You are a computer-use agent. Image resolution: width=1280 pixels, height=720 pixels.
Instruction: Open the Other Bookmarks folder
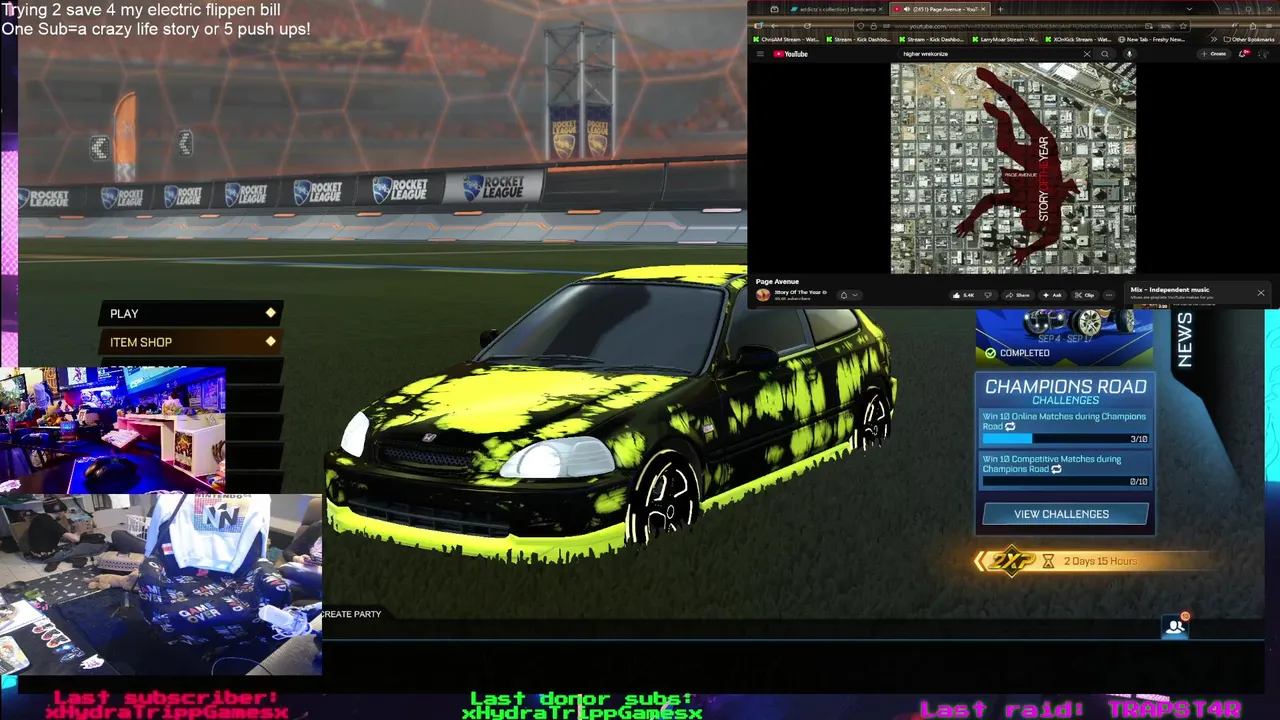1249,40
